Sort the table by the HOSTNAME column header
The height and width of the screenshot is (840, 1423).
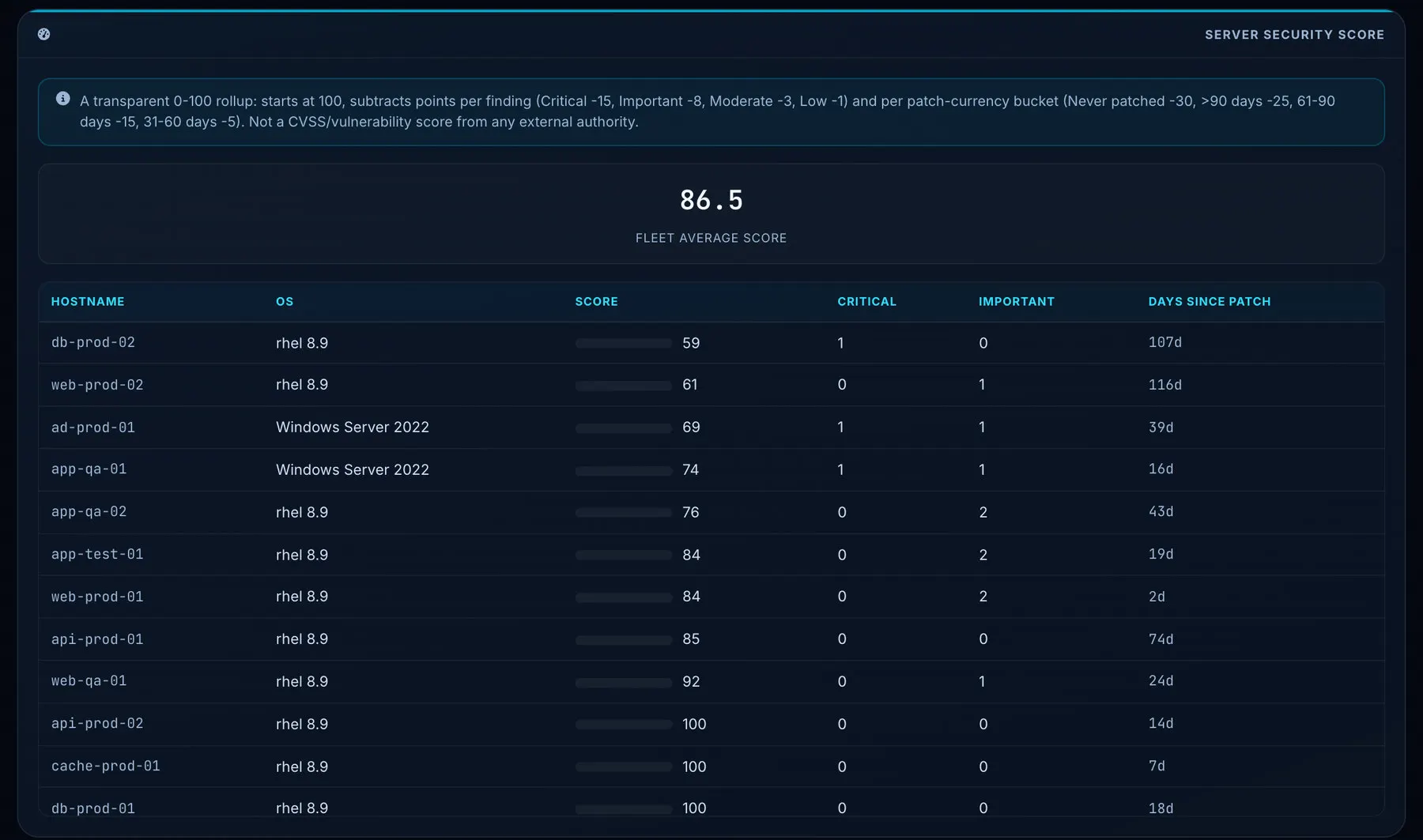coord(88,302)
